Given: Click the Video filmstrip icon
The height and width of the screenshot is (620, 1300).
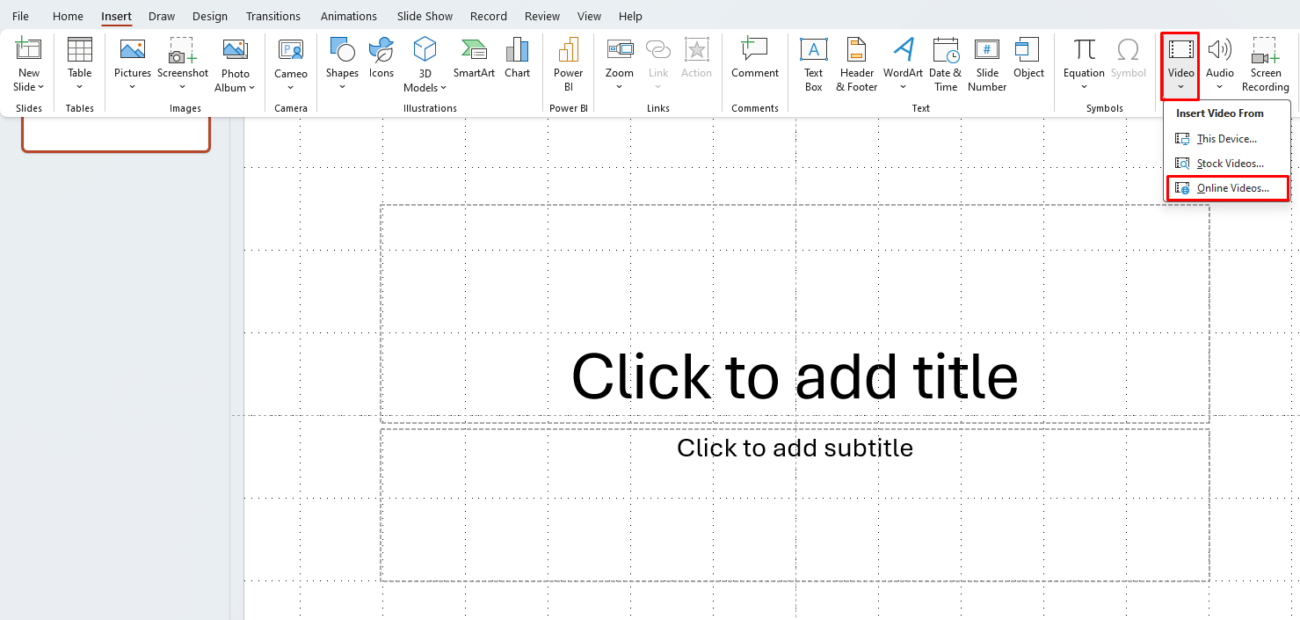Looking at the screenshot, I should (x=1181, y=50).
